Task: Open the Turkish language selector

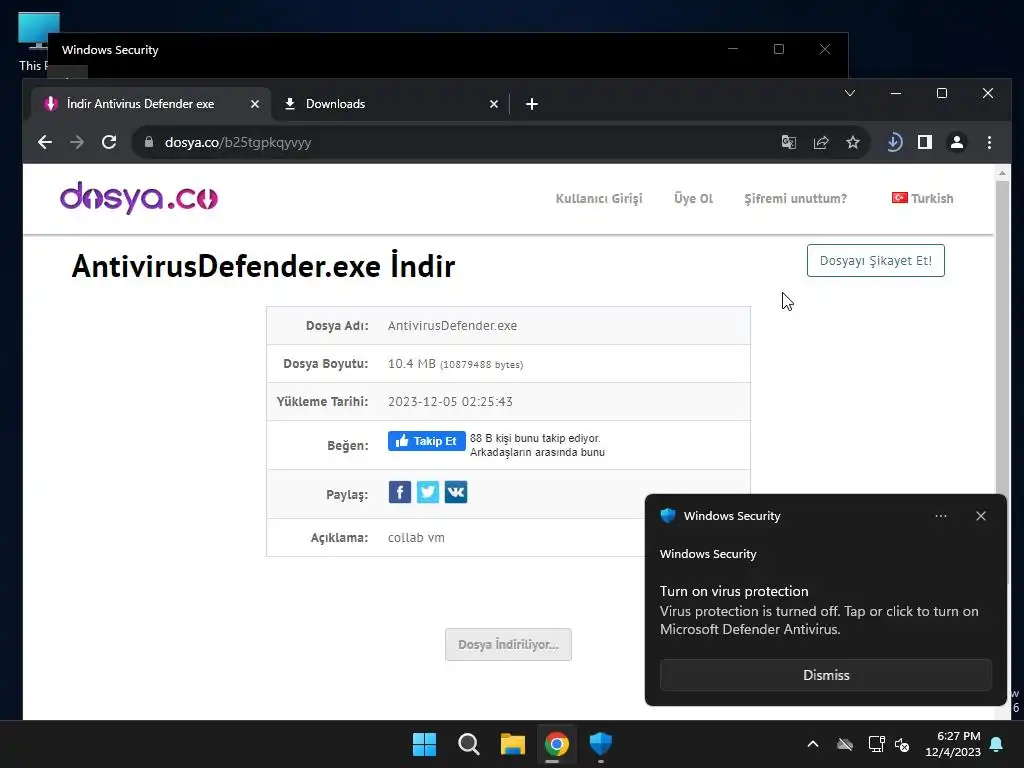Action: 922,199
